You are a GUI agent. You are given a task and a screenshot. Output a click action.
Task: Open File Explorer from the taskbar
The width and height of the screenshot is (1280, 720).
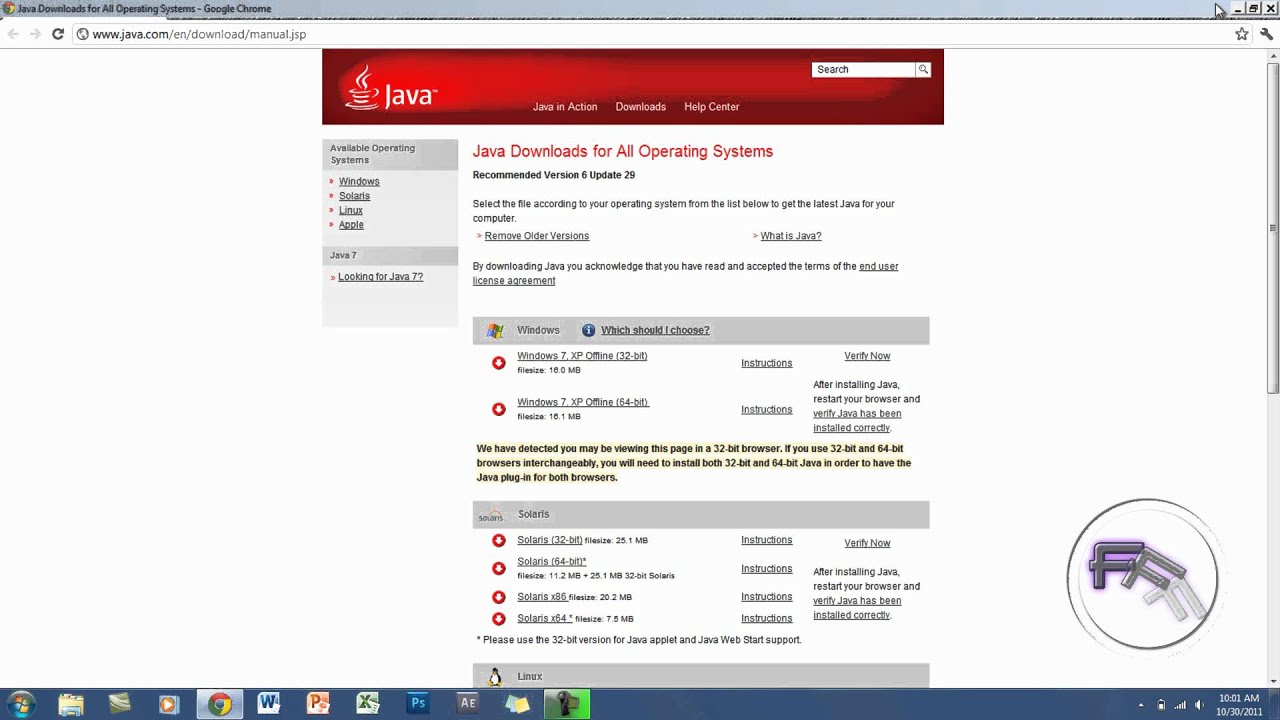tap(71, 704)
